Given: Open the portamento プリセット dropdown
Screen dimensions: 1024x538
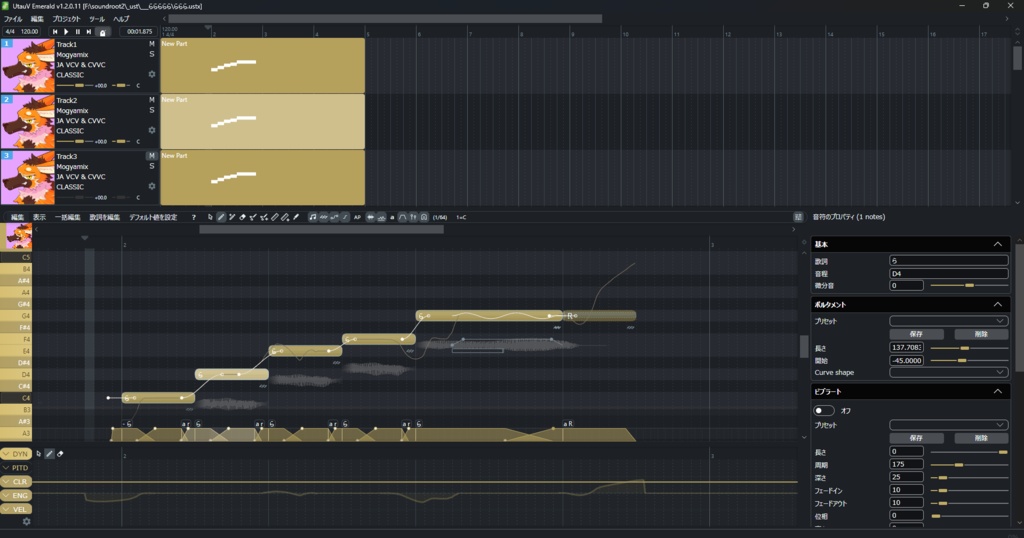Looking at the screenshot, I should pyautogui.click(x=948, y=321).
